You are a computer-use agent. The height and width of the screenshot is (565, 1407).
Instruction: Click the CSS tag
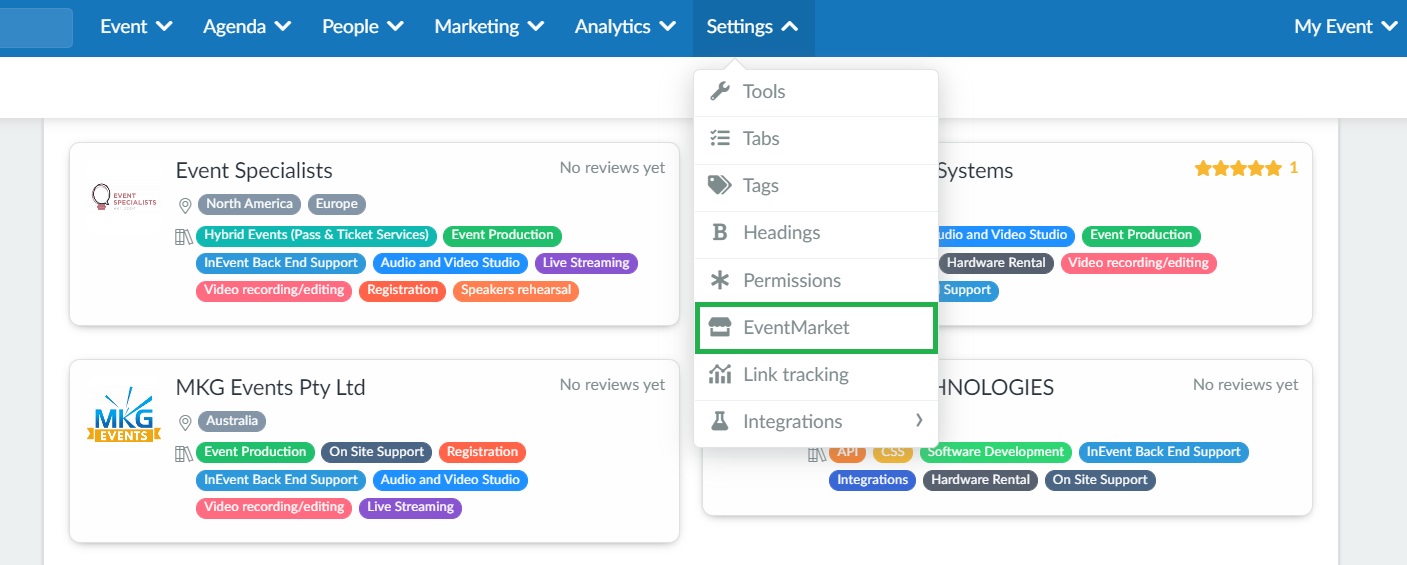point(893,452)
